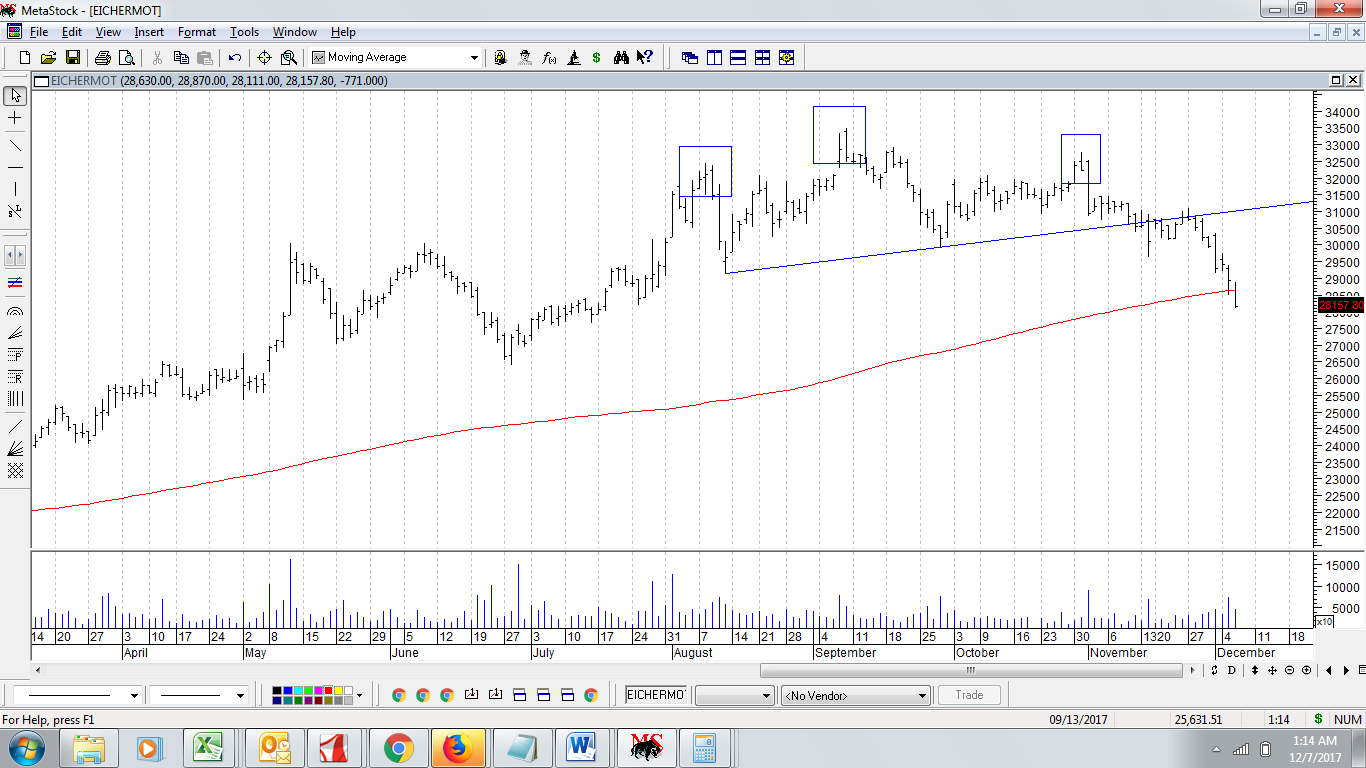Open the Moving Average indicator dropdown

coord(474,57)
